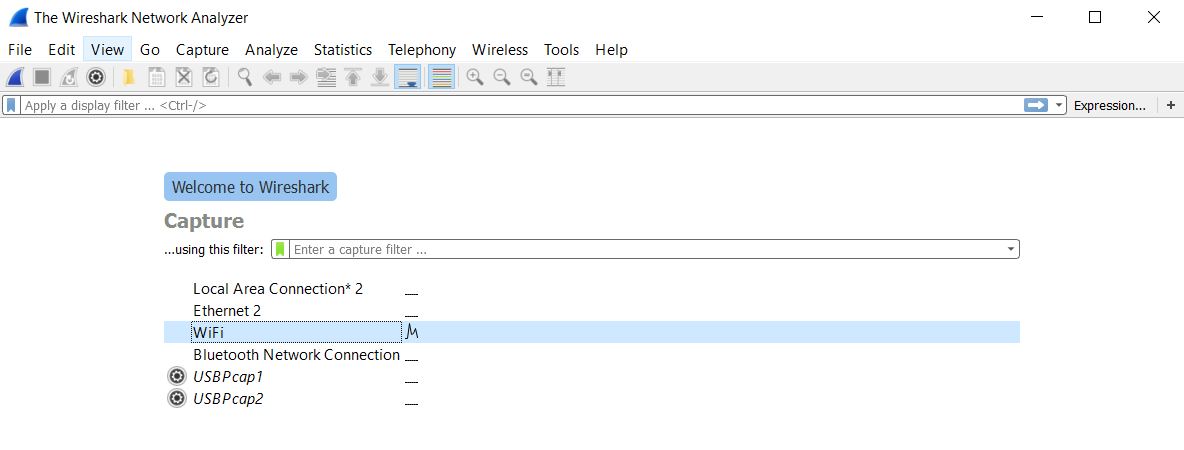Open the View menu
This screenshot has width=1184, height=450.
[107, 50]
